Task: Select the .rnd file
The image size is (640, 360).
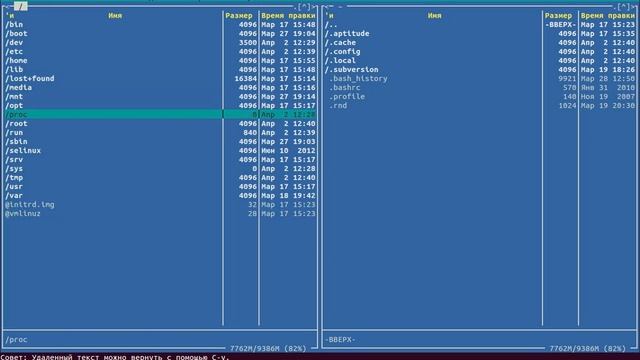Action: click(480, 105)
